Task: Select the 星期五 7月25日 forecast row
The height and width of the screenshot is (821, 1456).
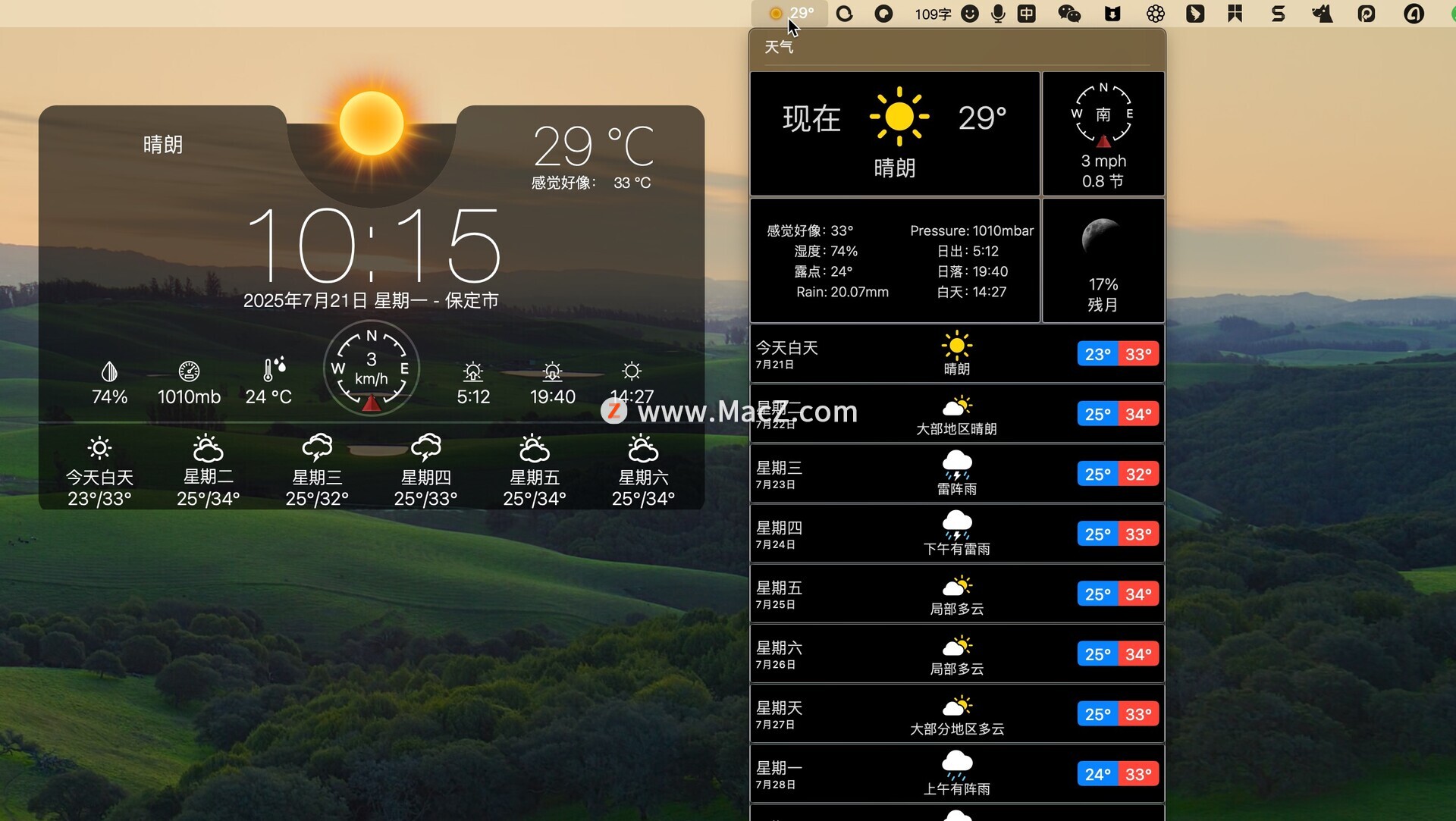Action: coord(957,594)
